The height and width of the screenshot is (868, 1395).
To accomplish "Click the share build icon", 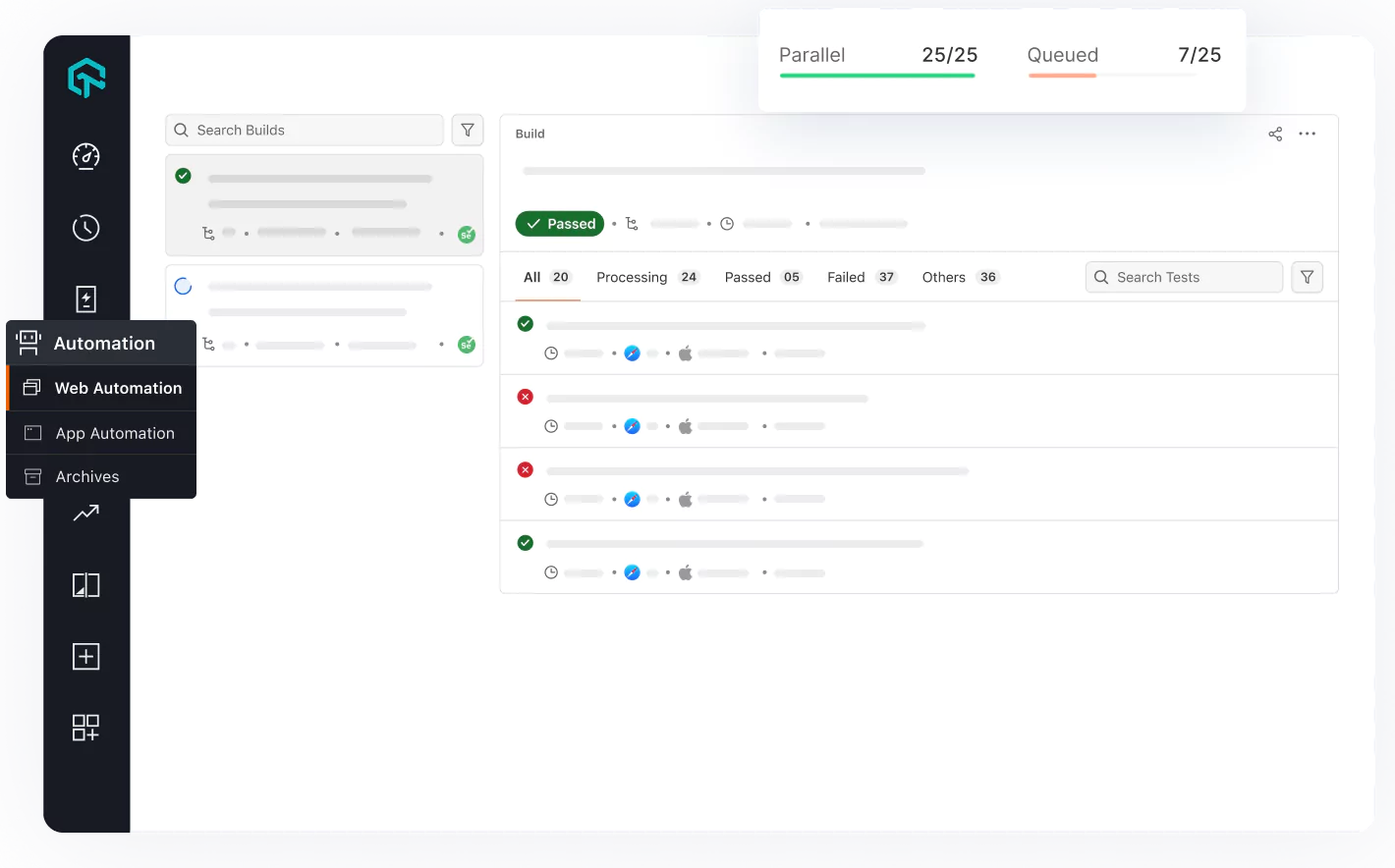I will 1275,134.
